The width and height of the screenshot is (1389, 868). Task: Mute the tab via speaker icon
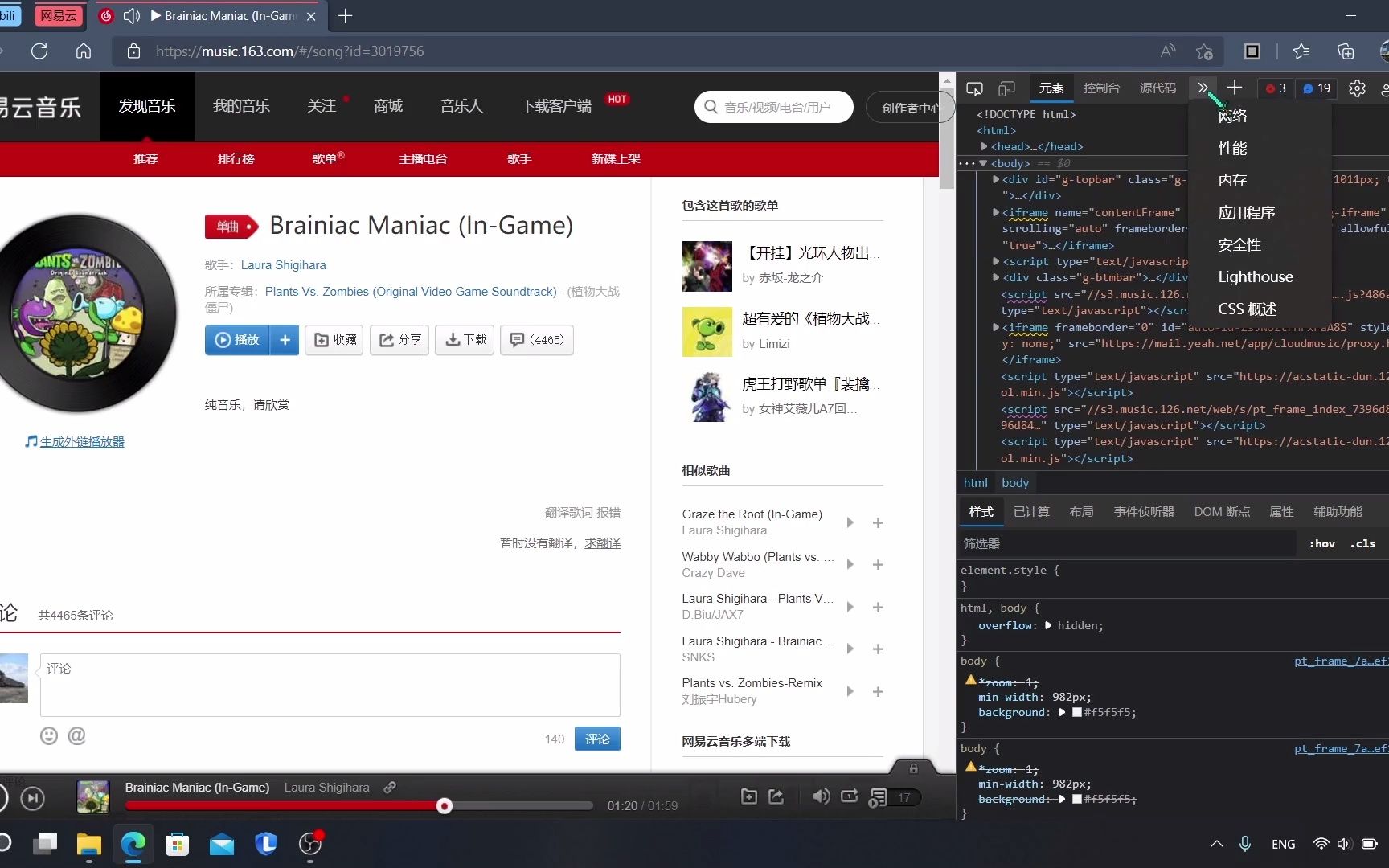132,16
